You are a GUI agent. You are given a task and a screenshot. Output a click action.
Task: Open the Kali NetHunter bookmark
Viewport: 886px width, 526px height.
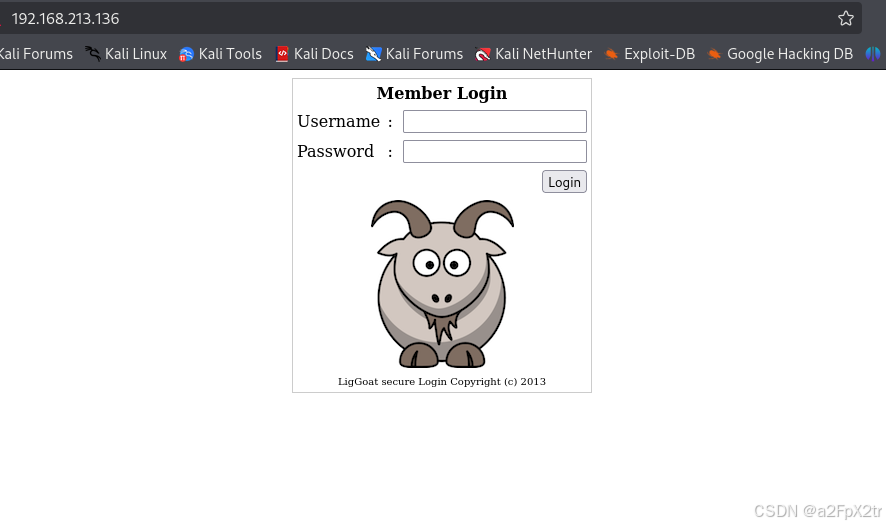point(533,54)
